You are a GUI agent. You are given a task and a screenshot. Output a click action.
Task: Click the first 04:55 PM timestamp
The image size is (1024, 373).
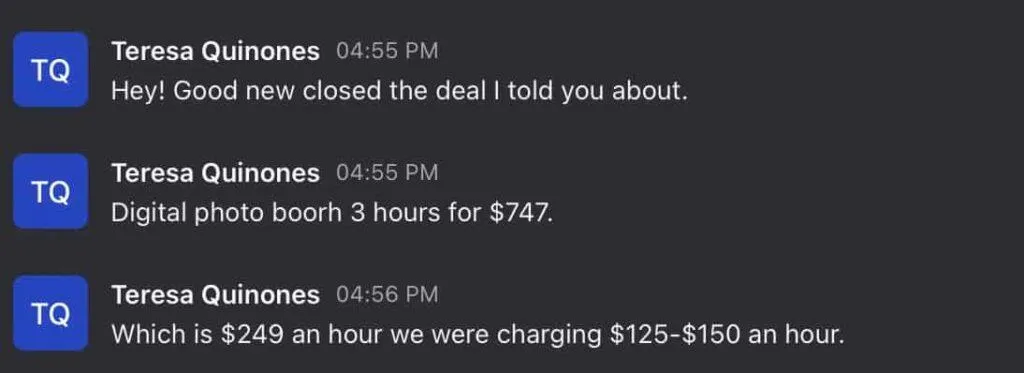point(387,51)
